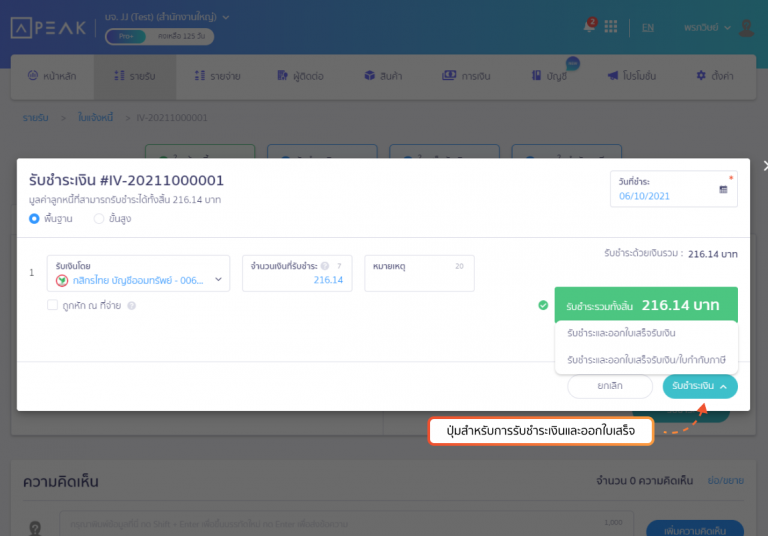Expand the รับเงินโดย bank account dropdown
This screenshot has height=536, width=768.
coord(219,280)
